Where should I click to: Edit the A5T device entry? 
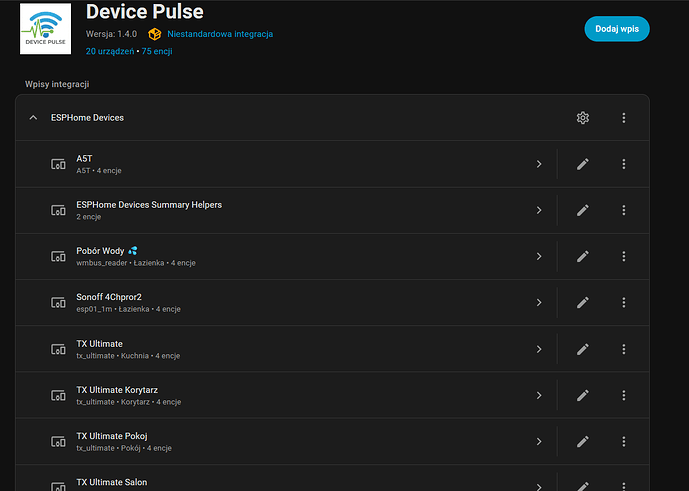click(x=583, y=164)
